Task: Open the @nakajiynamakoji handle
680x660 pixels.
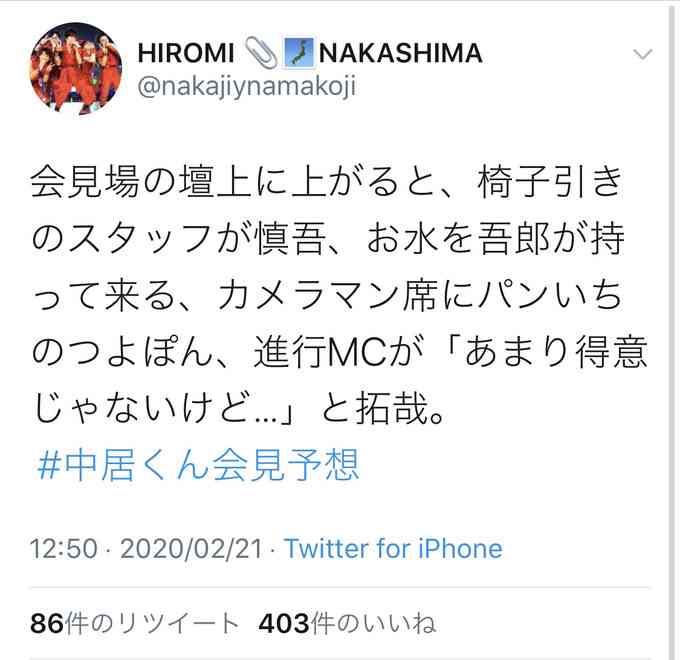Action: [247, 86]
